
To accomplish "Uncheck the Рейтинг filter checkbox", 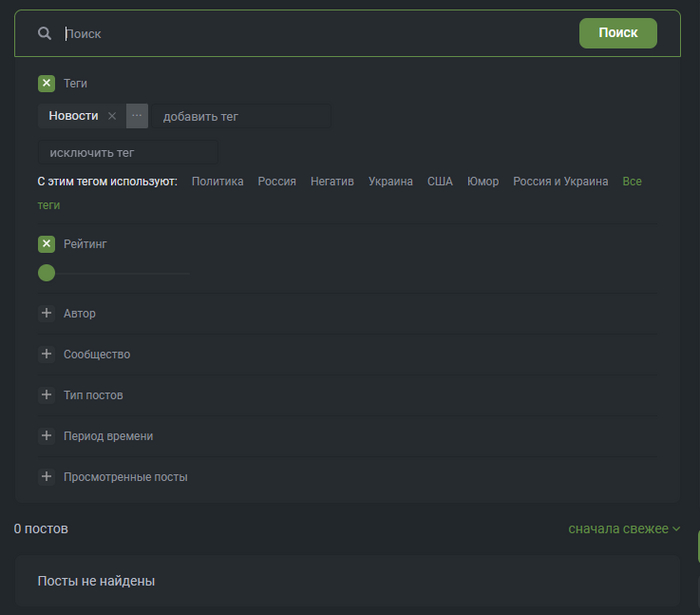I will point(46,244).
